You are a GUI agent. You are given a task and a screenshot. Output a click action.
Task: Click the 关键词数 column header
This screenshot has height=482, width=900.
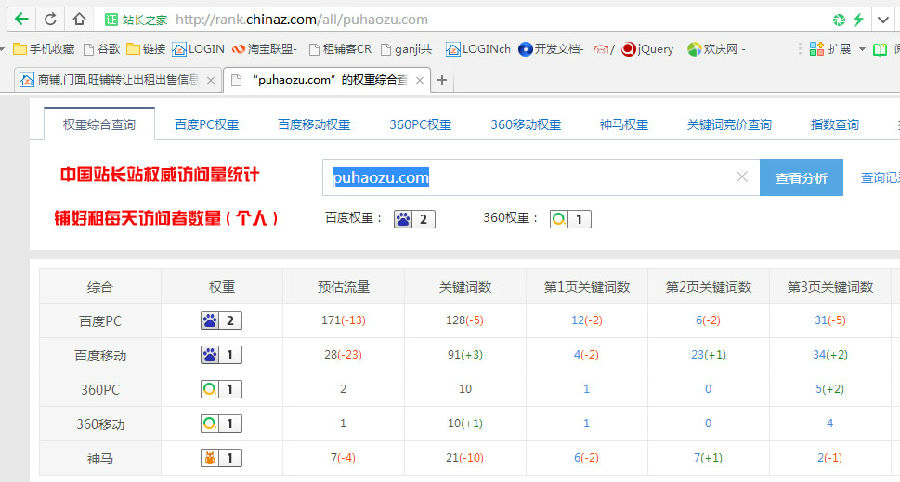465,287
